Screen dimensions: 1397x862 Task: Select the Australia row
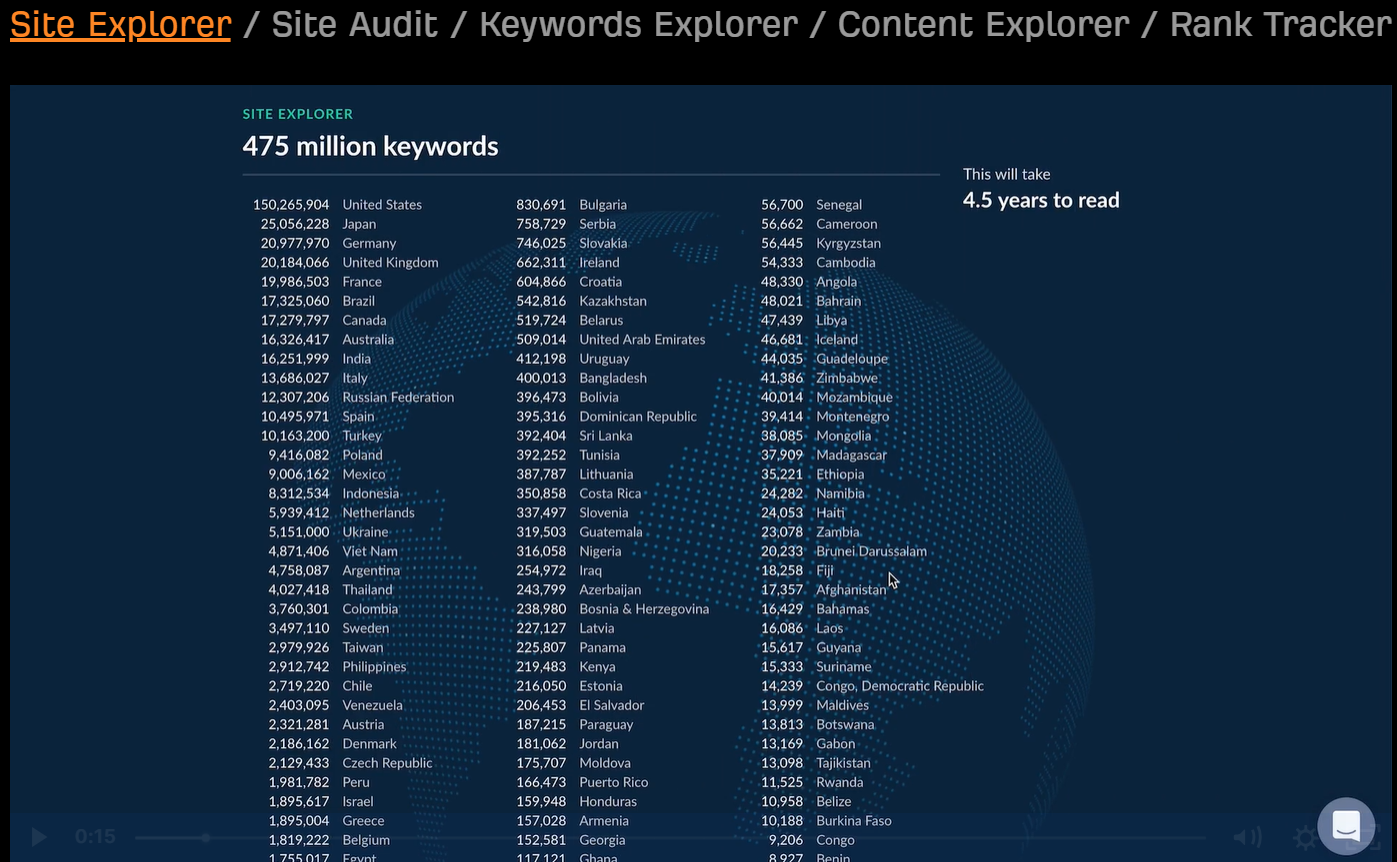point(327,339)
